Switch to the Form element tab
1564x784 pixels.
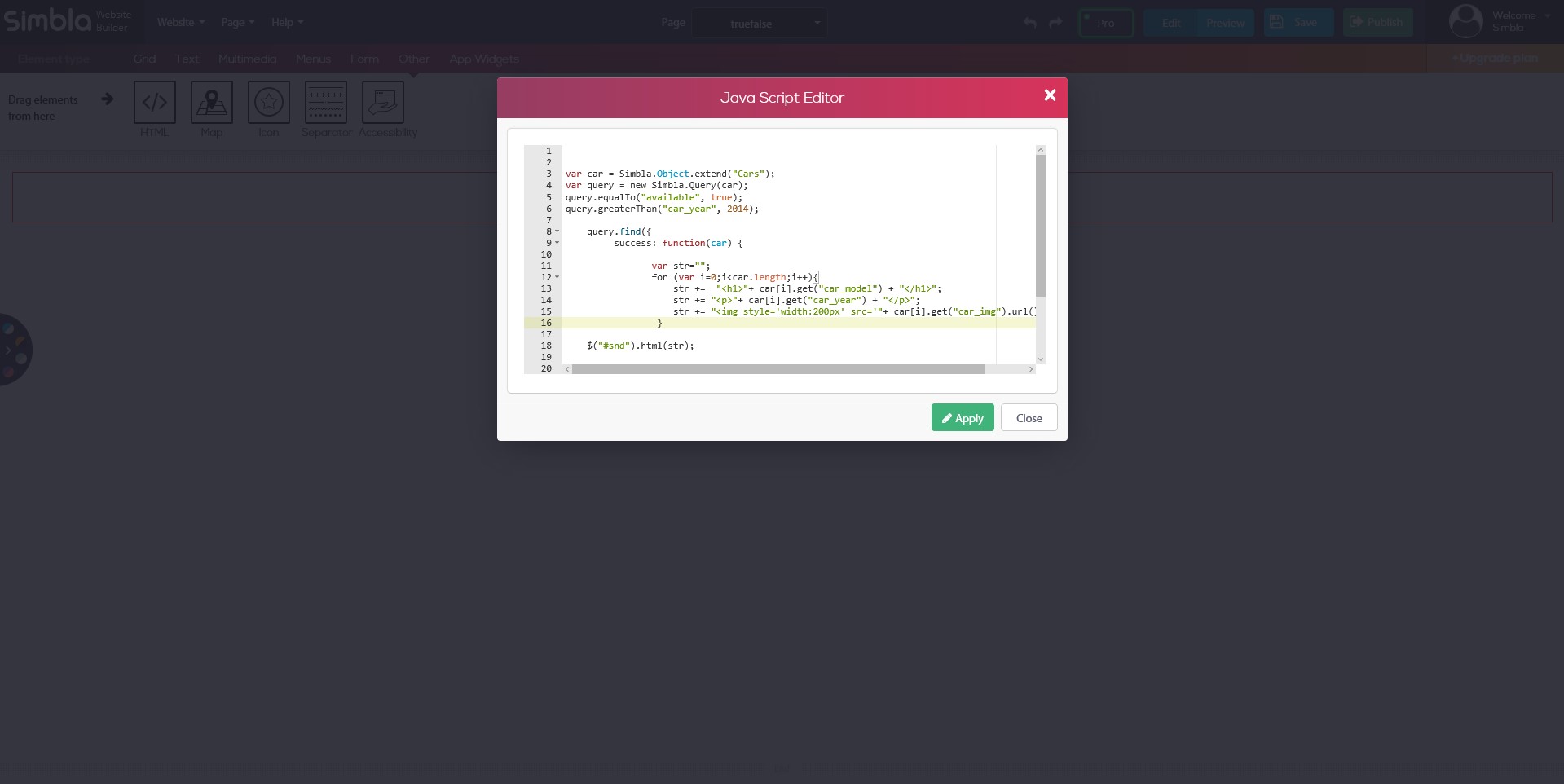[364, 59]
